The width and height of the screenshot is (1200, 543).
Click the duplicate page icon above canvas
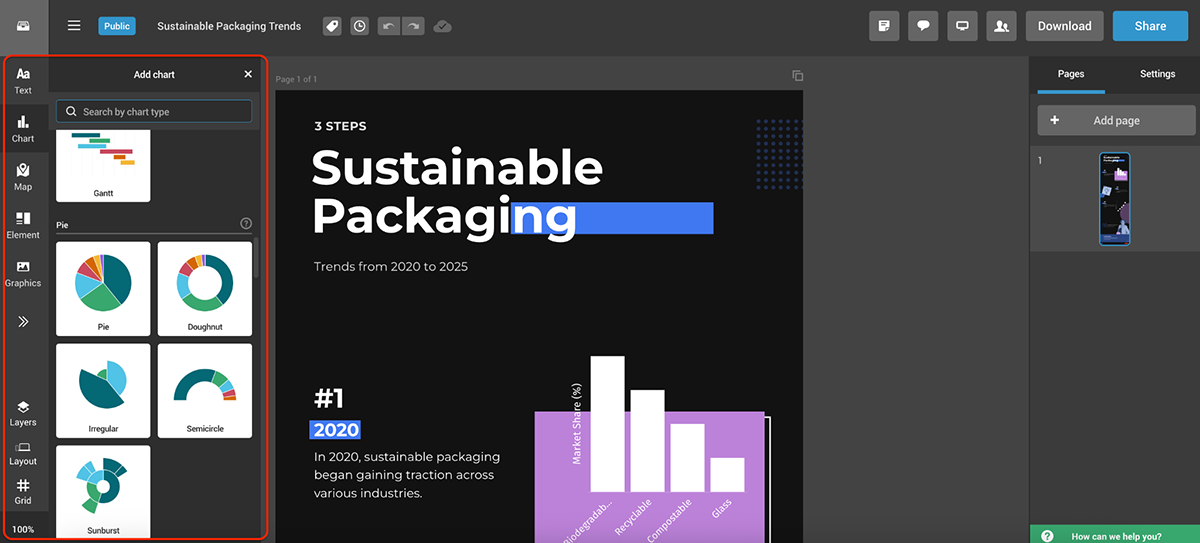click(797, 75)
